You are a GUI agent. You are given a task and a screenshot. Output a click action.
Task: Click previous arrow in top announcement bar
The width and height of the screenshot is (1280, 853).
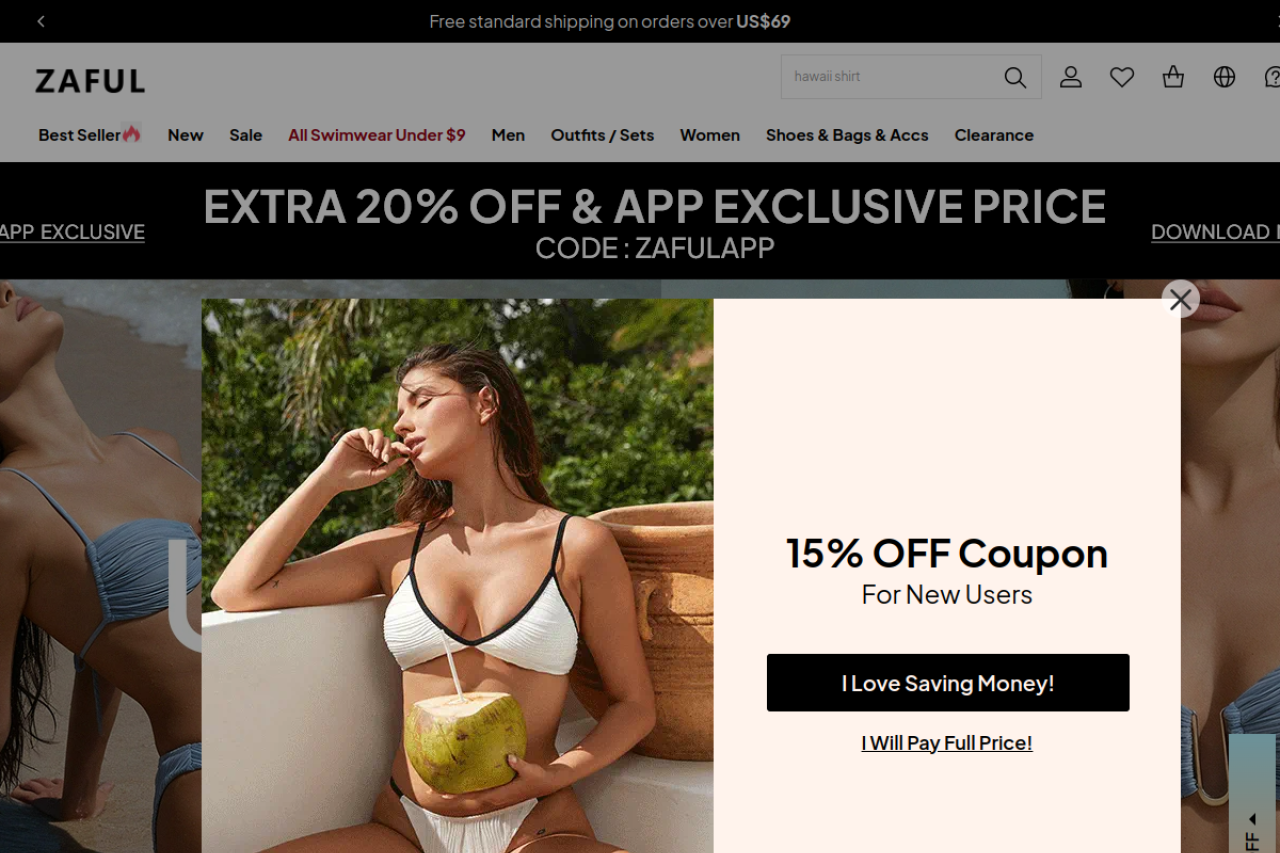(41, 21)
